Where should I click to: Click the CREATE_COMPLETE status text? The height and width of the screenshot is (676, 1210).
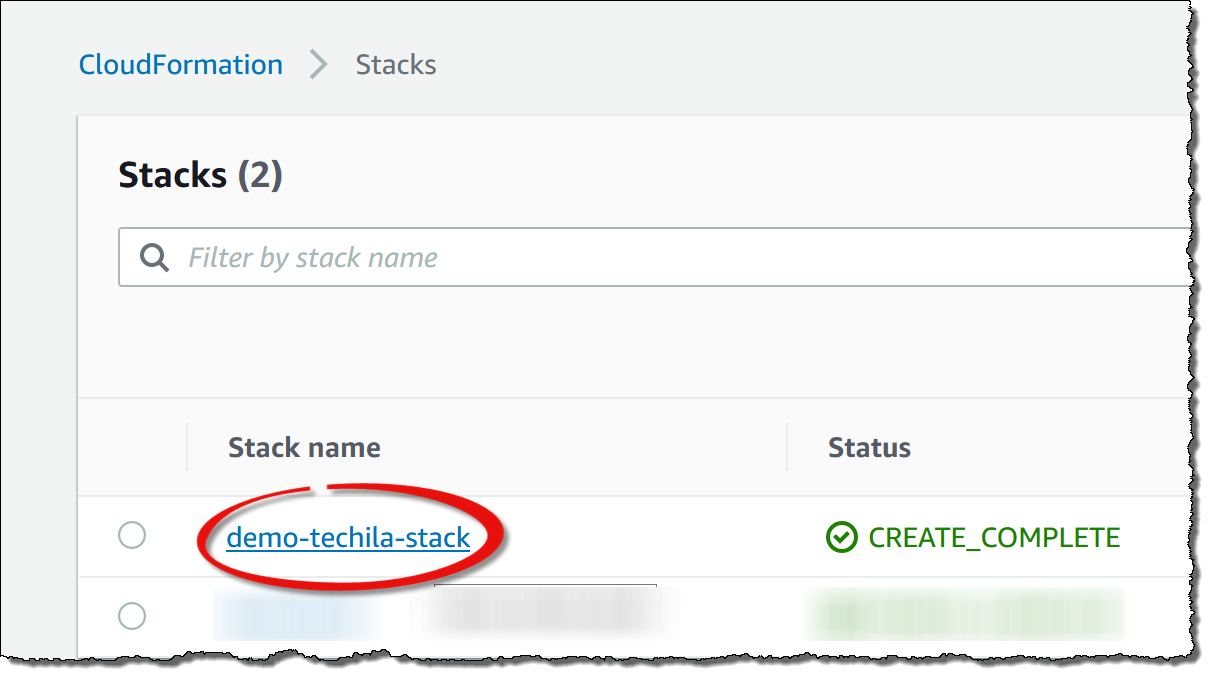994,538
